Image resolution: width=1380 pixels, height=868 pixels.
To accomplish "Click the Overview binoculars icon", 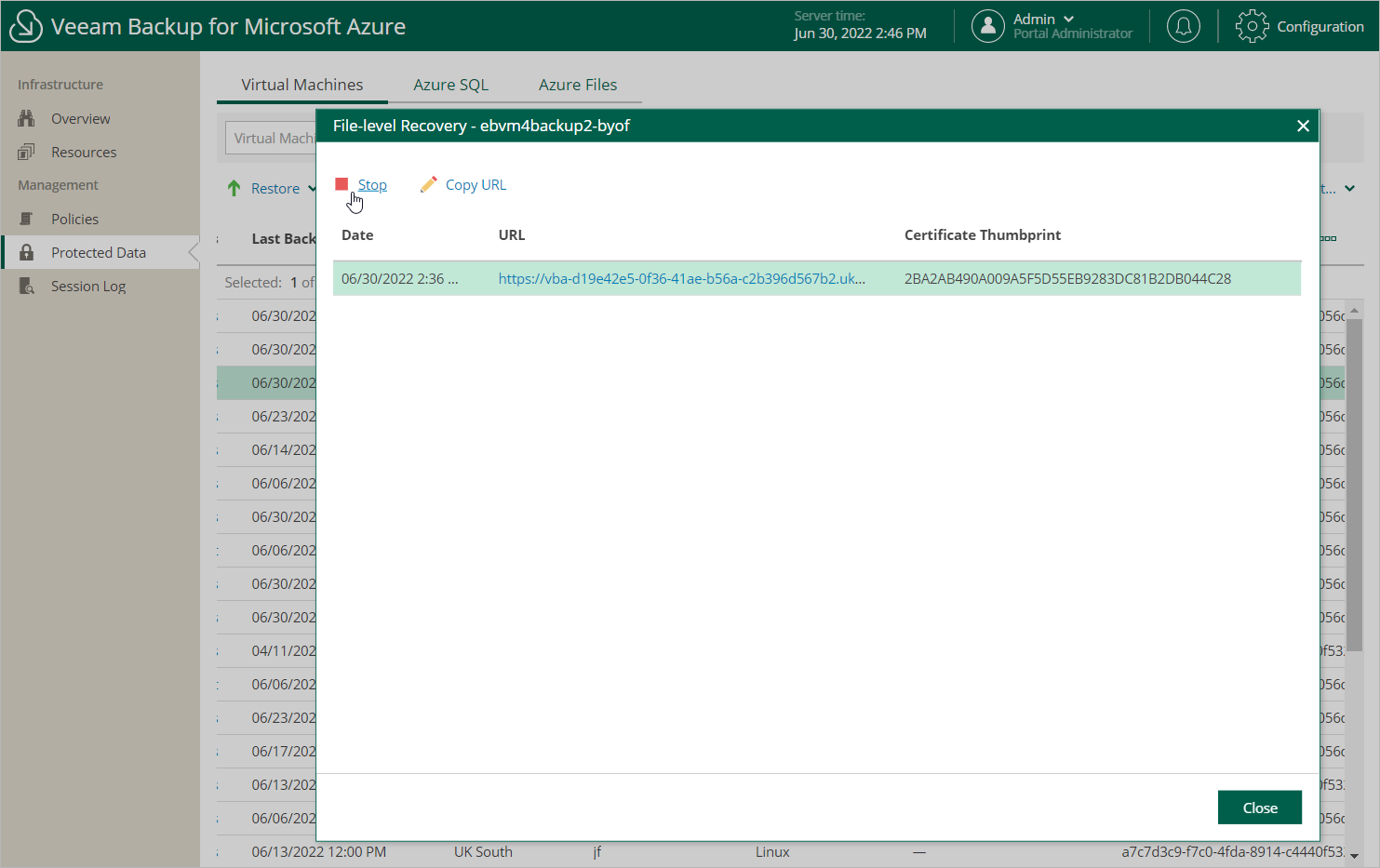I will tap(26, 118).
